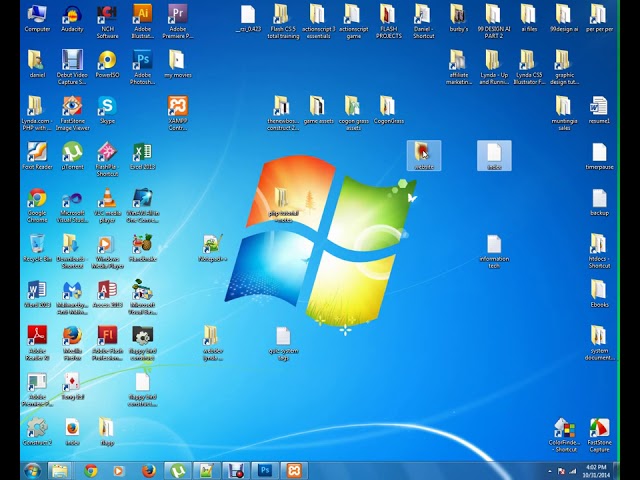The width and height of the screenshot is (640, 480).
Task: Select the Malwarebytes Anti-Malware shortcut
Action: tap(72, 298)
